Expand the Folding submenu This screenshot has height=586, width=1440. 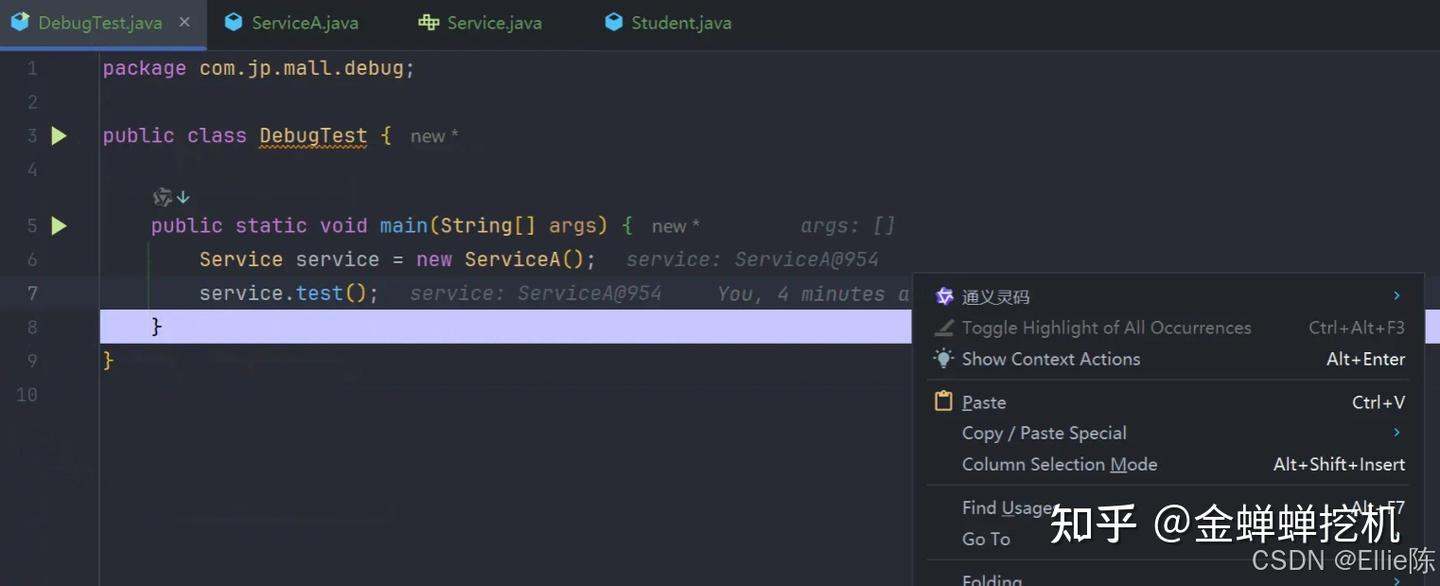click(x=991, y=578)
